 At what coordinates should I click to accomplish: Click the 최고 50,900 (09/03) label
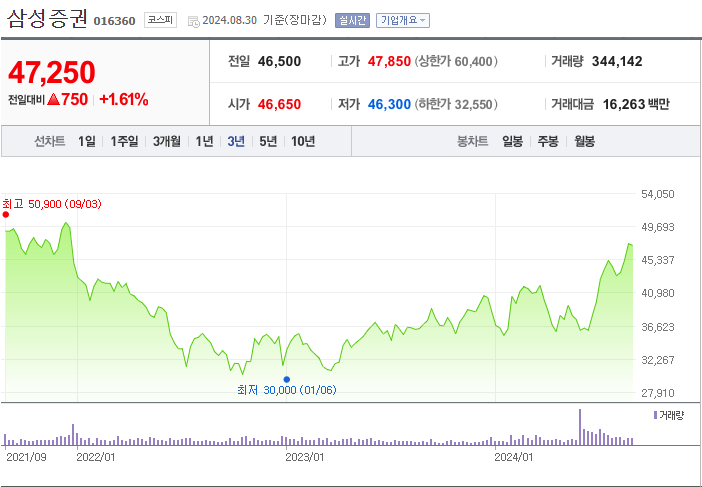point(52,204)
